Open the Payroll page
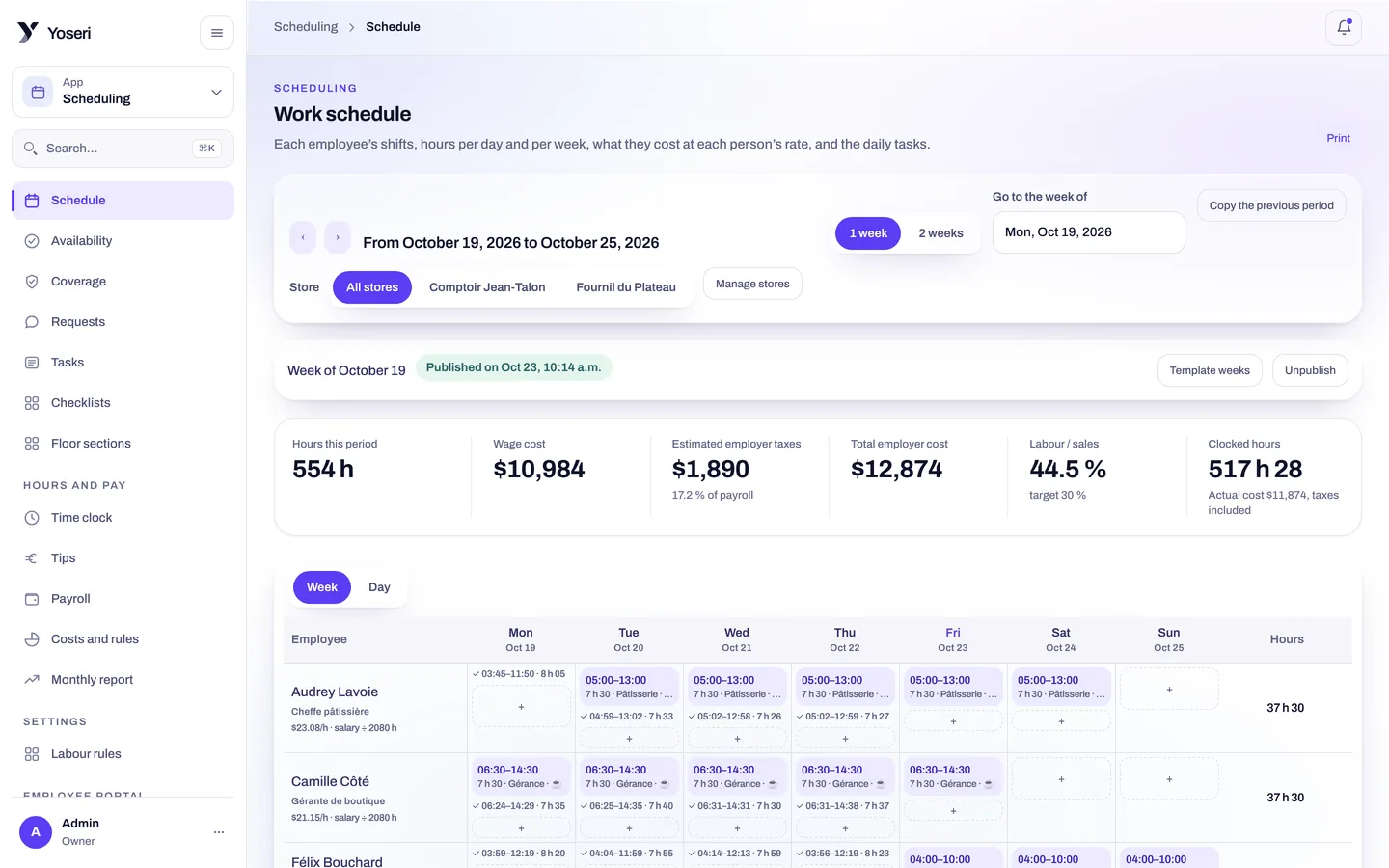The width and height of the screenshot is (1389, 868). coord(123,599)
